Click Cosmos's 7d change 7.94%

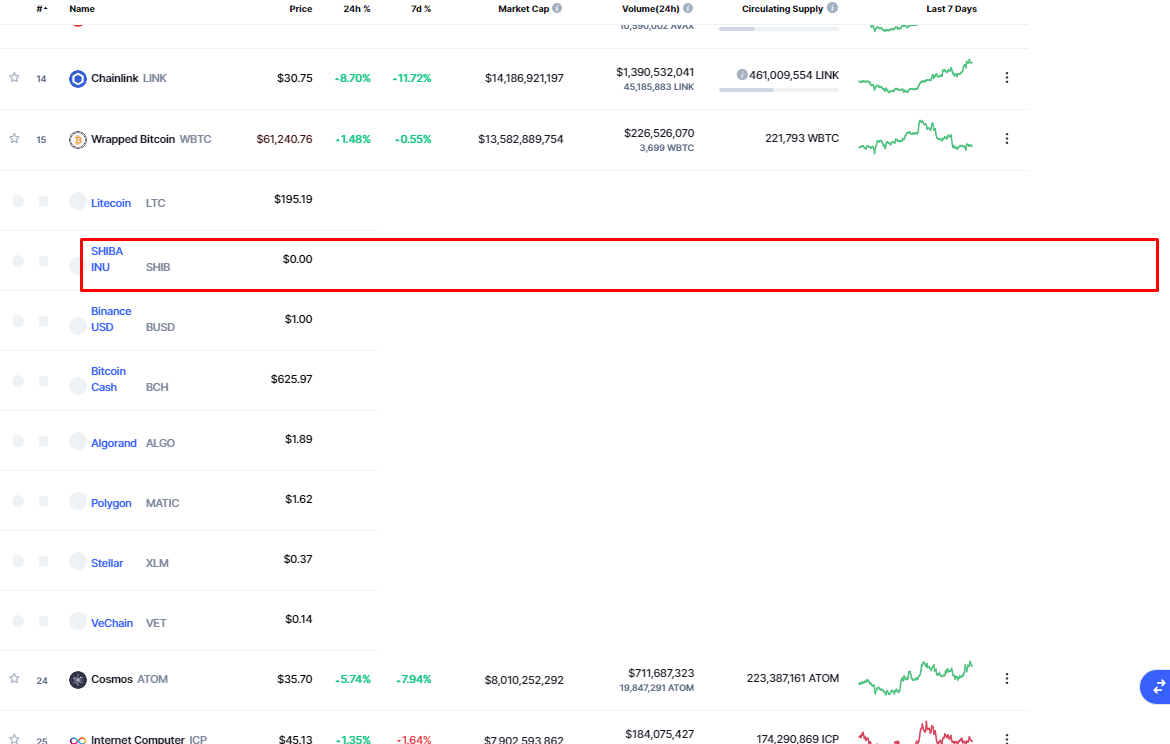point(413,680)
